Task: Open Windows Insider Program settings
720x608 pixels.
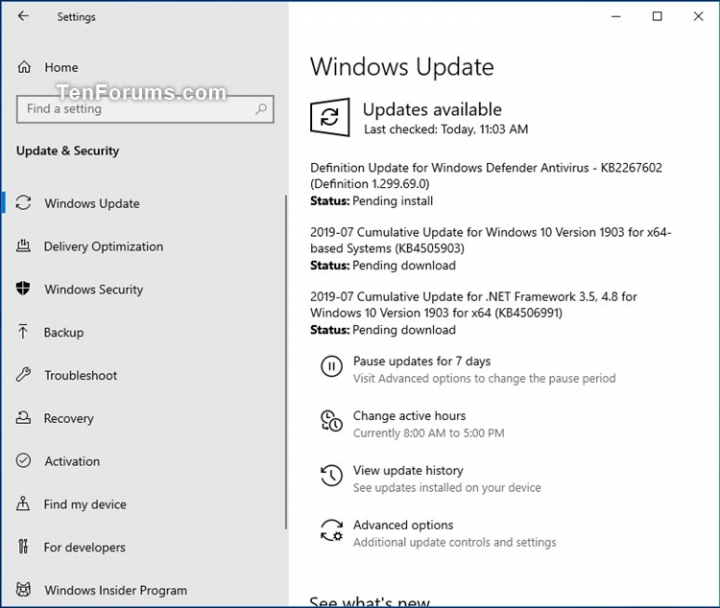Action: point(116,590)
